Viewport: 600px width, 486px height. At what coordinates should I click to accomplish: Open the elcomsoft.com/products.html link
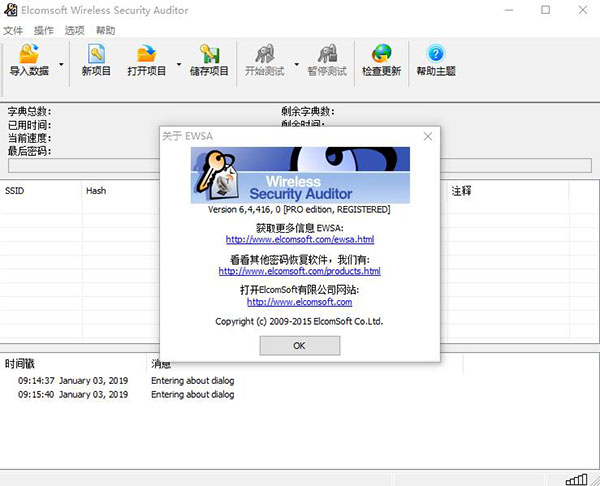point(300,271)
